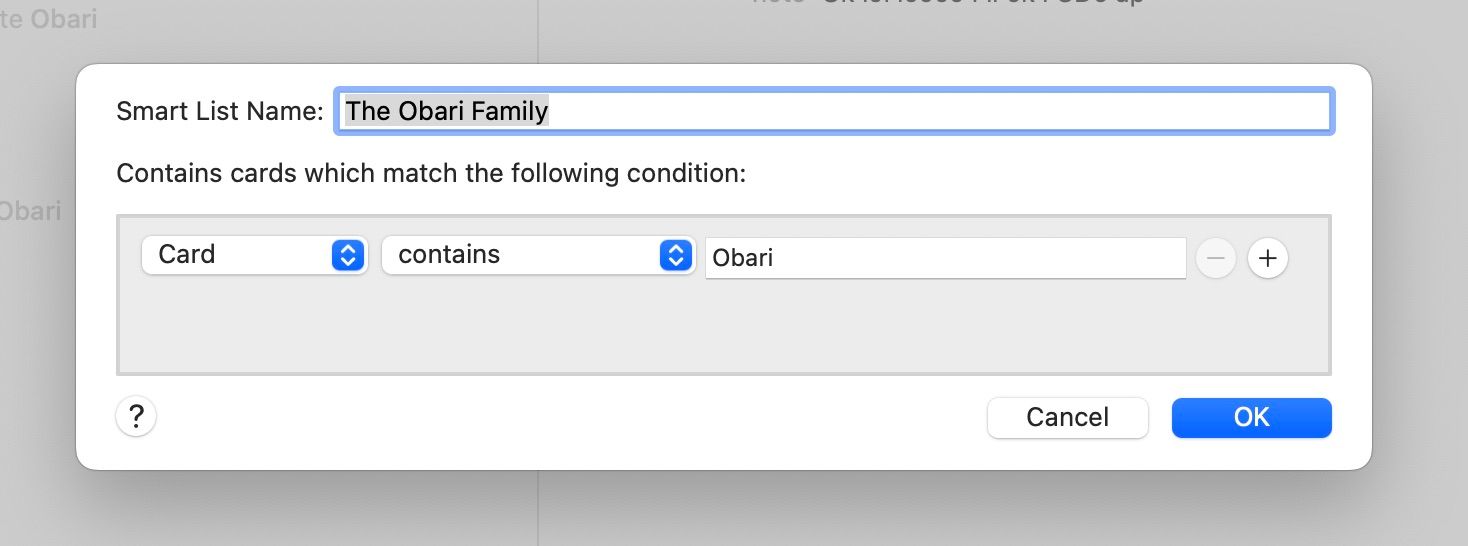Screen dimensions: 1468x546
Task: Confirm the smart list with OK
Action: click(x=1251, y=417)
